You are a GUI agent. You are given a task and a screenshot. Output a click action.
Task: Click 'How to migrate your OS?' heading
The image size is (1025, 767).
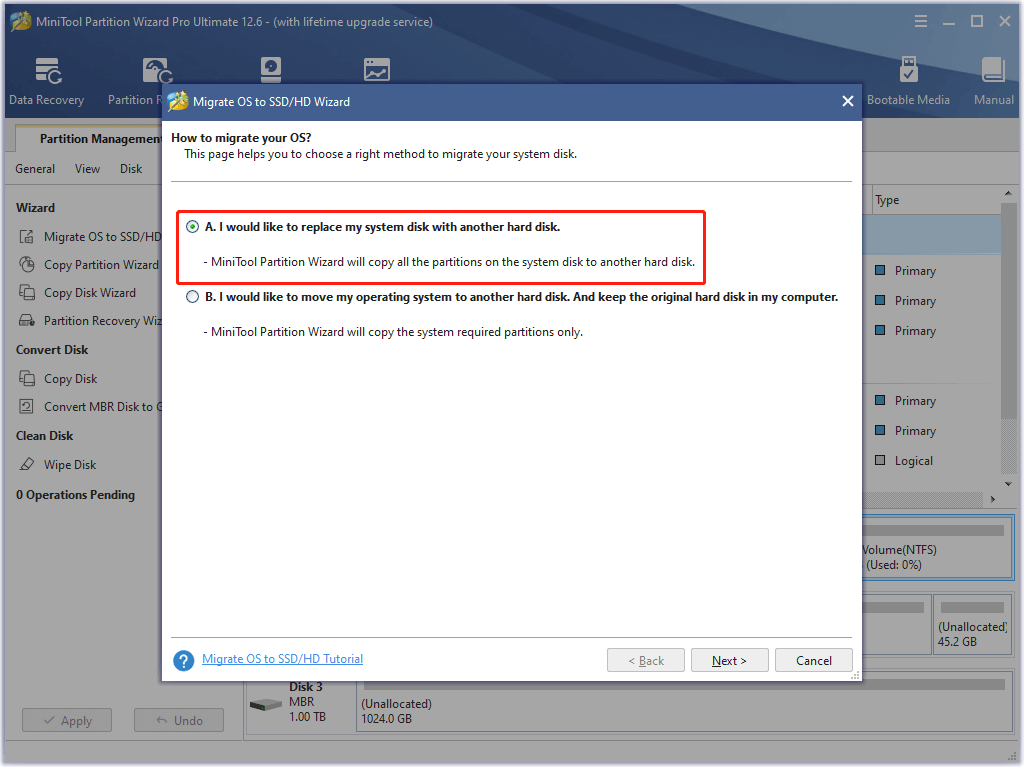click(241, 138)
